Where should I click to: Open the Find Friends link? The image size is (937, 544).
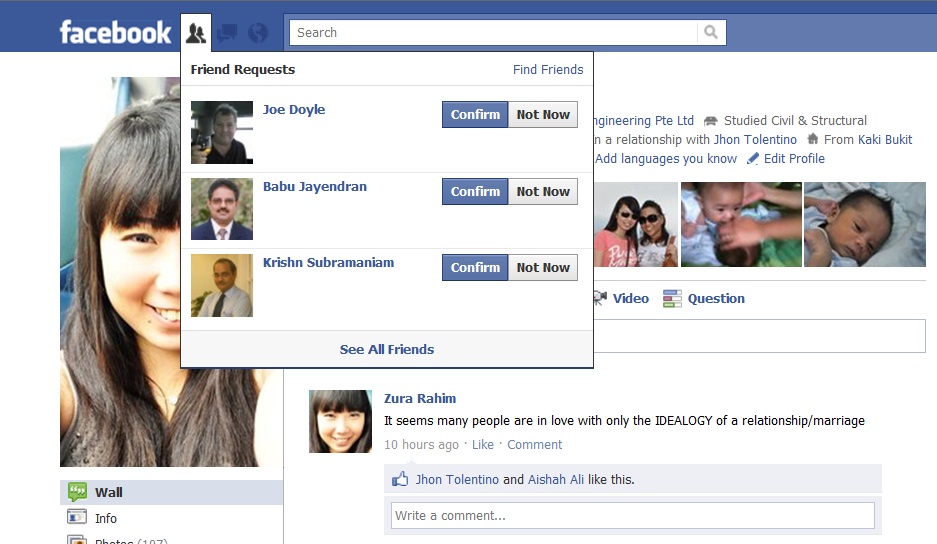[x=548, y=69]
